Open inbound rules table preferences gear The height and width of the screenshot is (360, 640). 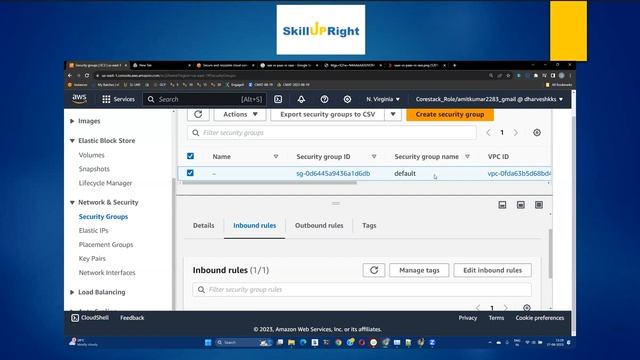(527, 308)
